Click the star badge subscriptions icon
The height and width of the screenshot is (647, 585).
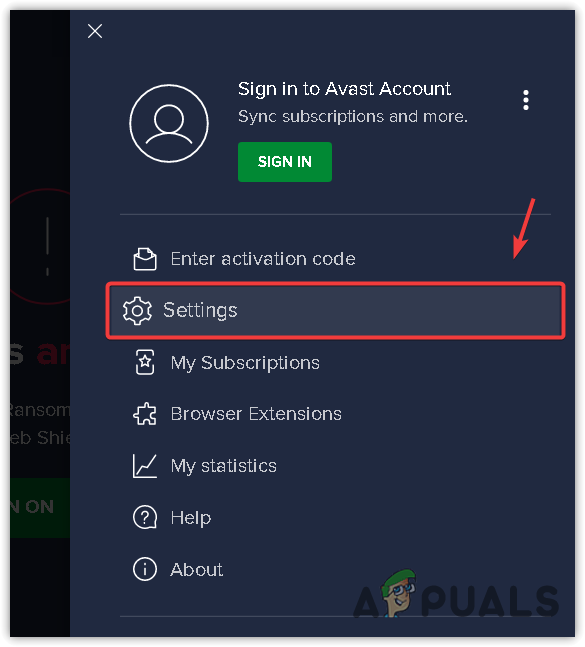pos(145,362)
